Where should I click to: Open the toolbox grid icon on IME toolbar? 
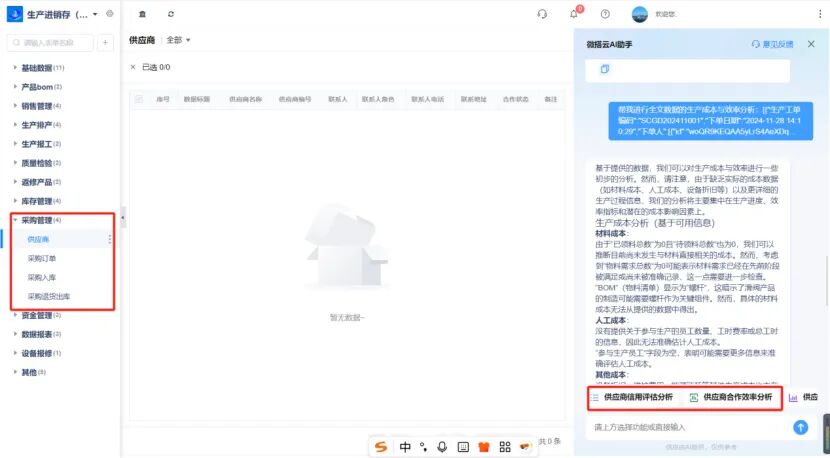505,447
